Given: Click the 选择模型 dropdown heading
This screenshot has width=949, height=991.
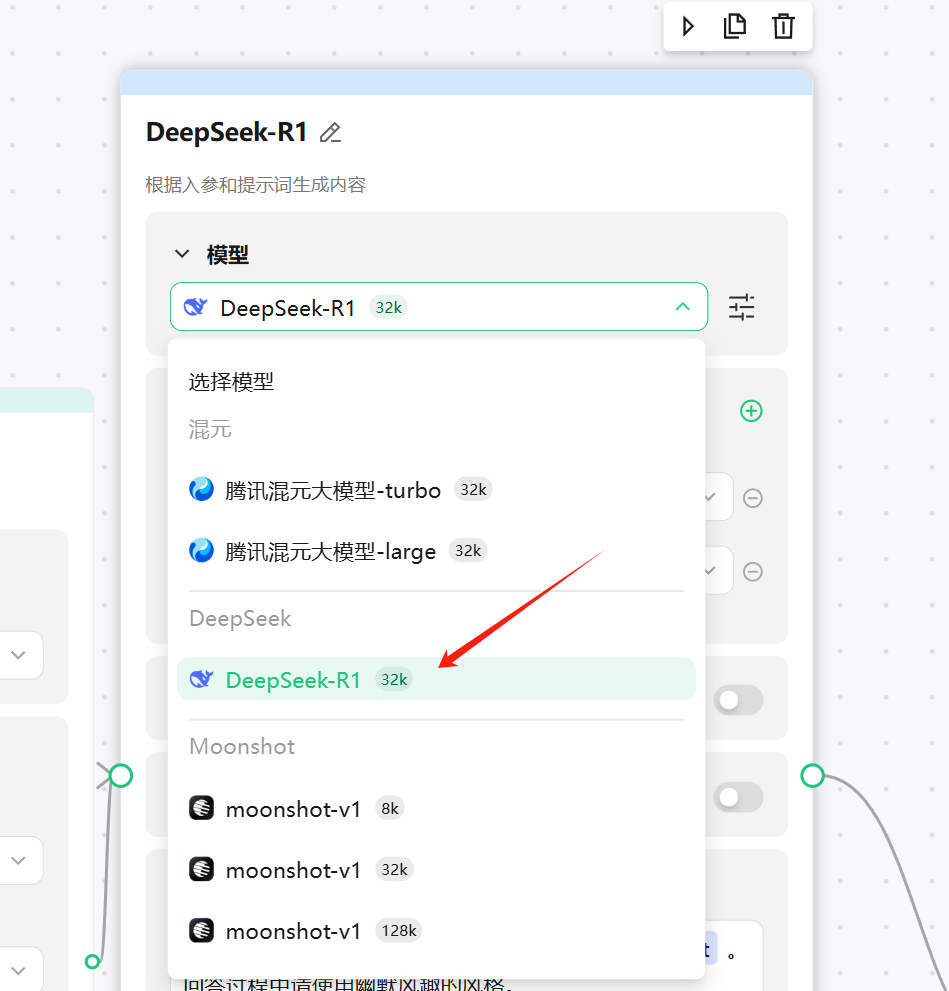Looking at the screenshot, I should [x=231, y=382].
